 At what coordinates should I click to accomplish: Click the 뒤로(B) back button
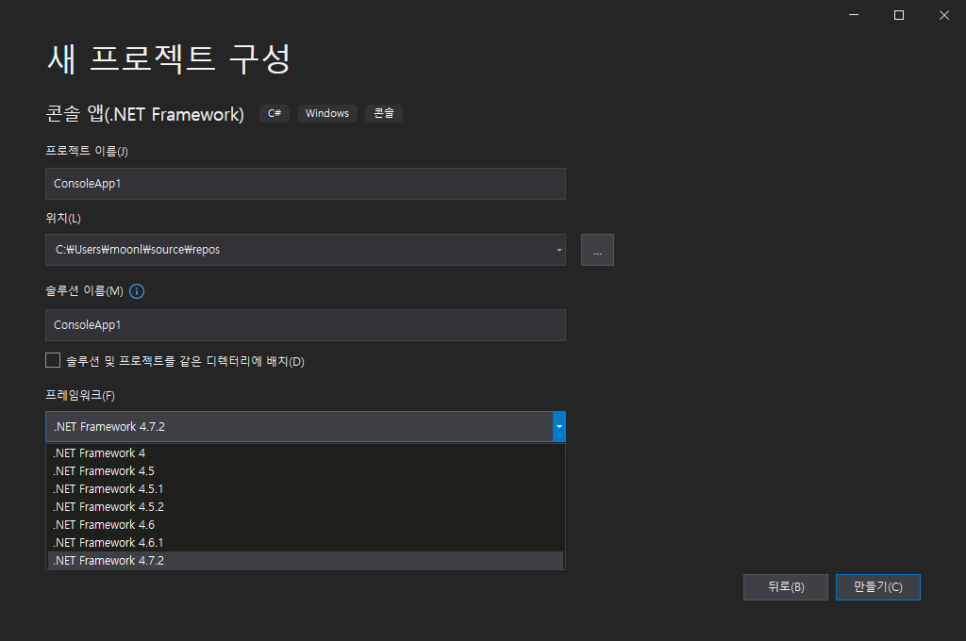click(785, 587)
